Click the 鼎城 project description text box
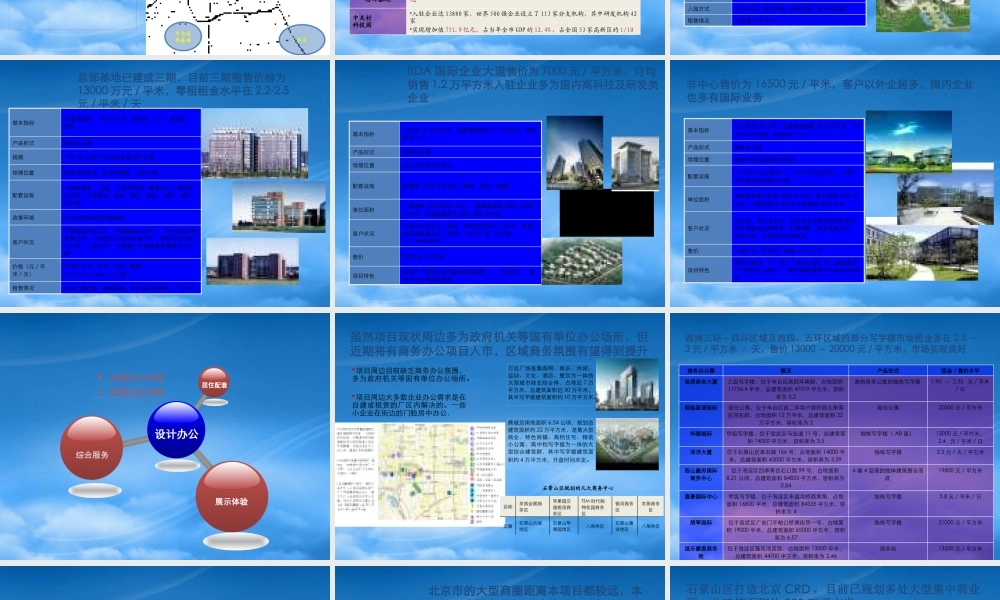1000x600 pixels. (550, 441)
